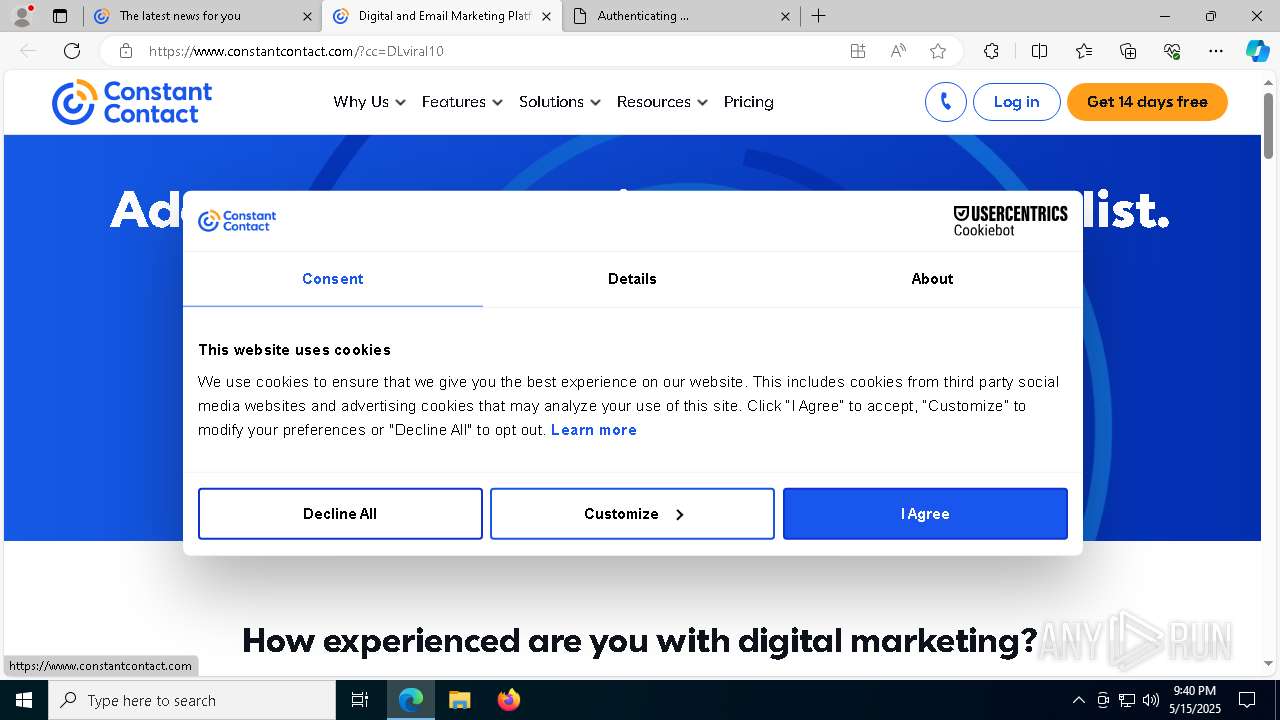Click the Customize cookies button
The width and height of the screenshot is (1280, 720).
[x=632, y=514]
